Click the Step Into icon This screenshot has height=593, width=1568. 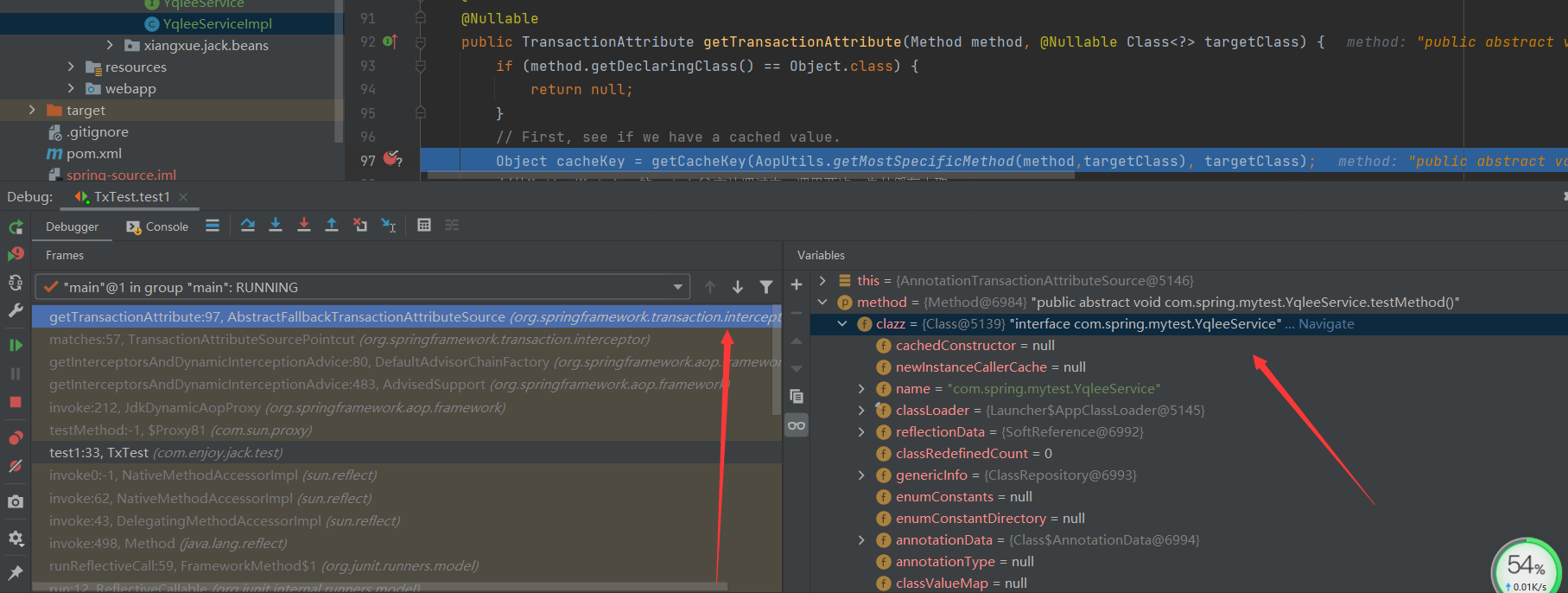(276, 226)
